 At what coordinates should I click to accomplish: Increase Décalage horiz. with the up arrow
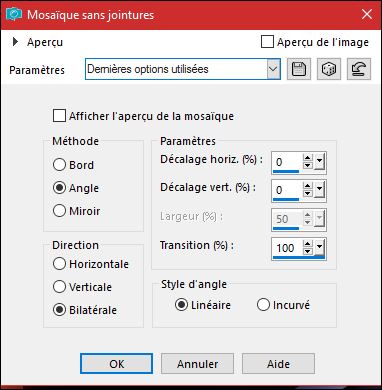tap(307, 158)
